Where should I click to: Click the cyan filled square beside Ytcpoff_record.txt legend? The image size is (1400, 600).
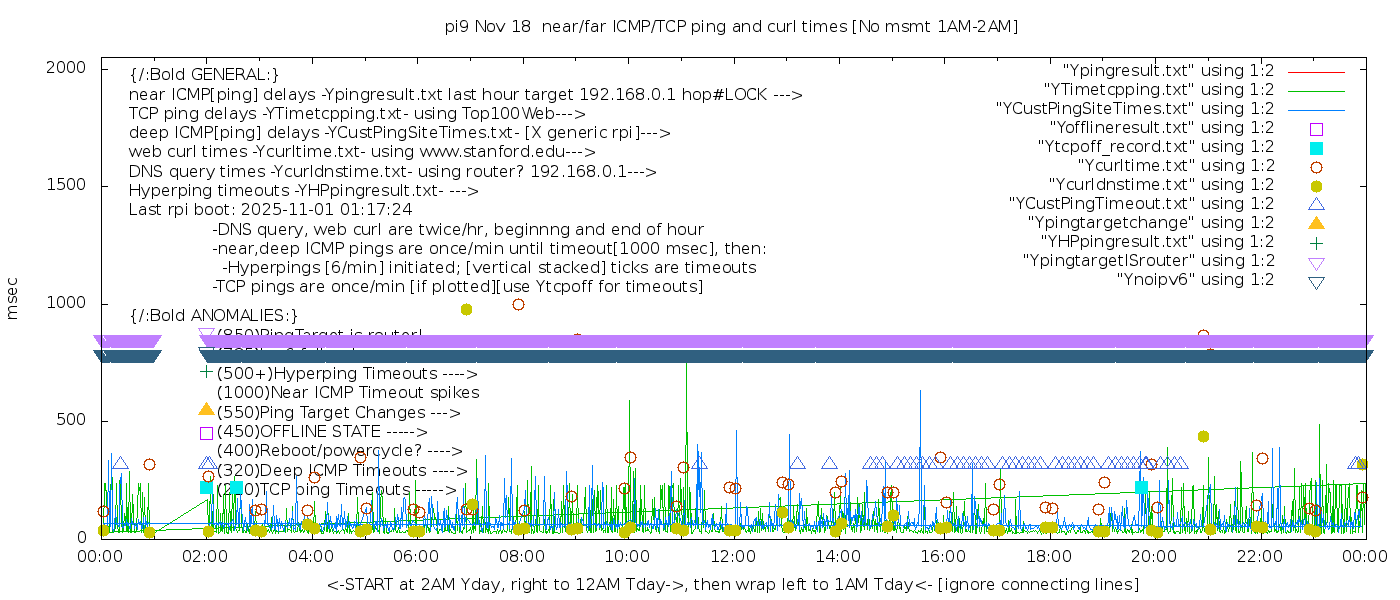tap(1316, 147)
